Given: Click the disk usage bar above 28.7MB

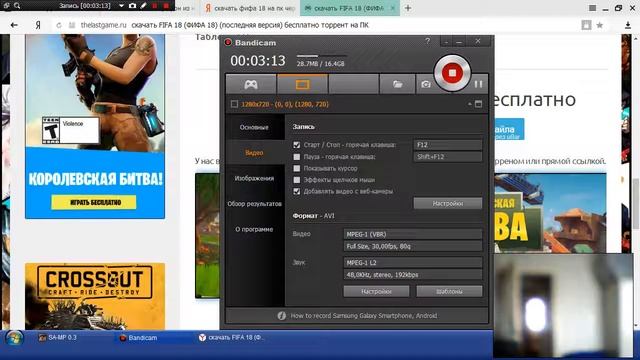Looking at the screenshot, I should 322,56.
